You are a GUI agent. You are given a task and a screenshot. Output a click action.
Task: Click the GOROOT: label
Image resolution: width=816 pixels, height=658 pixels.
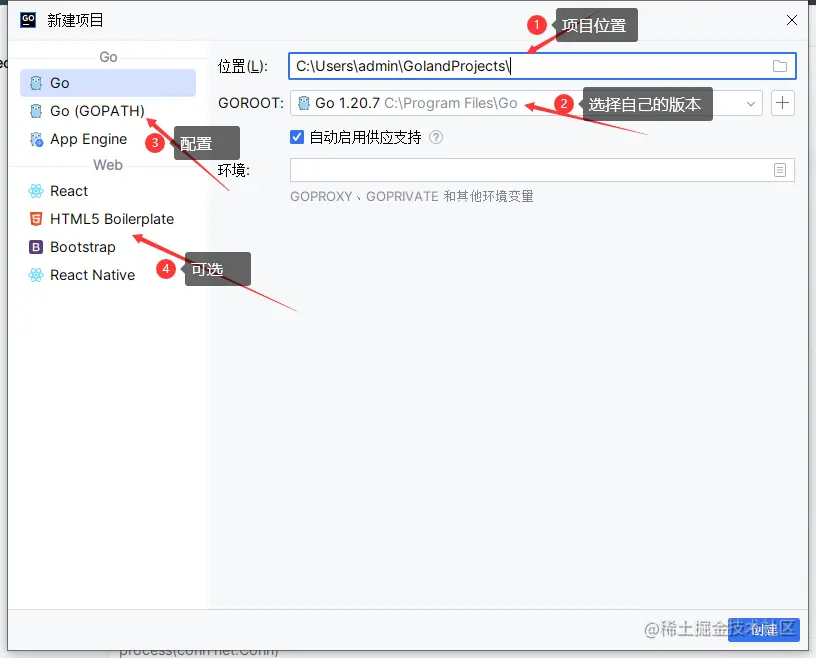pyautogui.click(x=251, y=103)
